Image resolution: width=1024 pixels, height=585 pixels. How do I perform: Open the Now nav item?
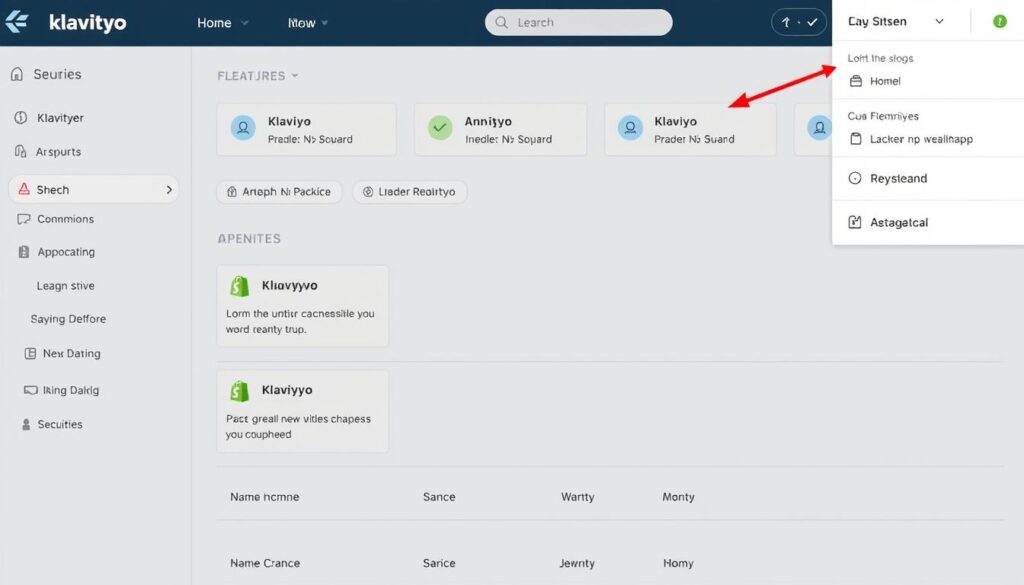pyautogui.click(x=302, y=23)
